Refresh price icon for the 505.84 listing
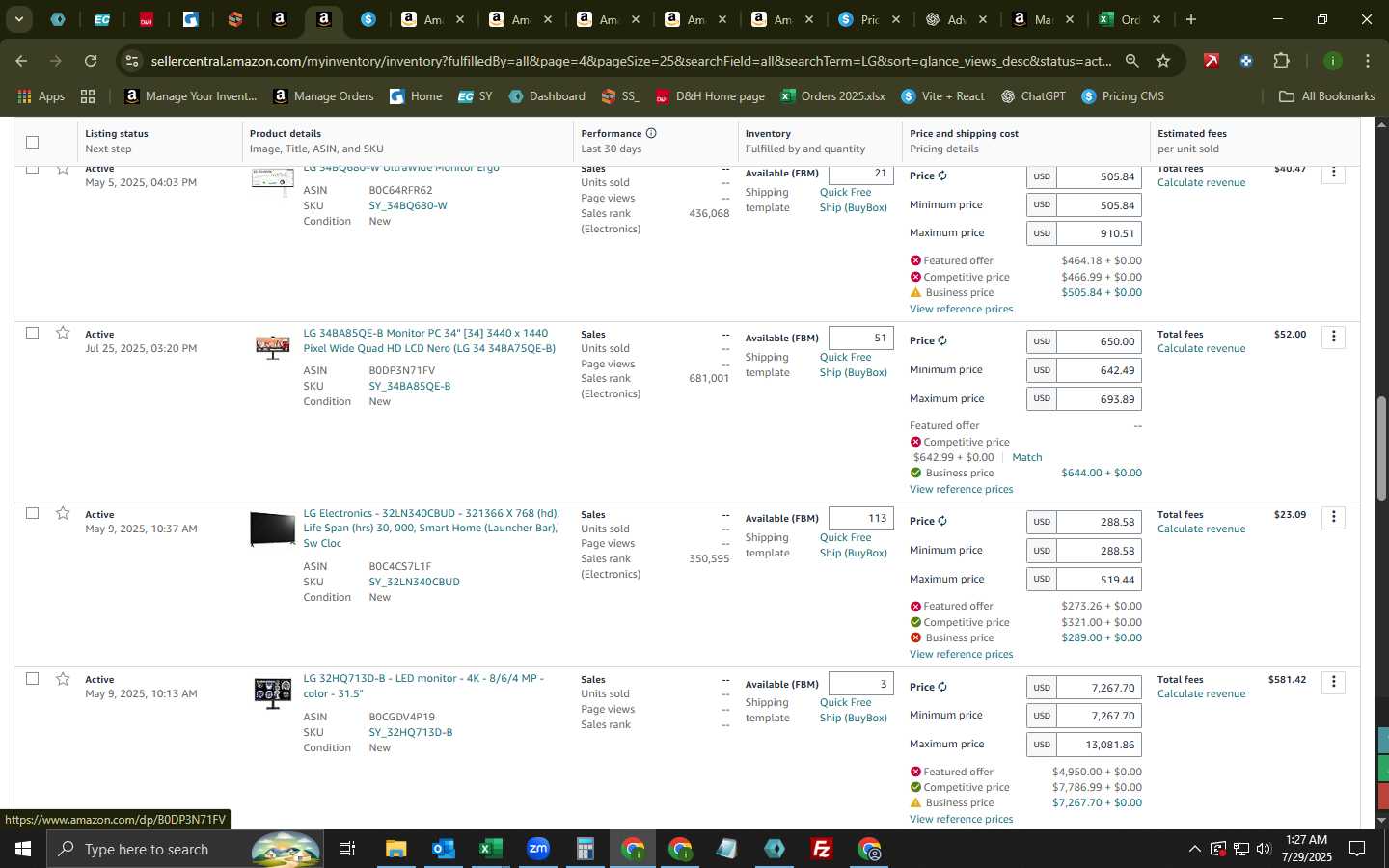Viewport: 1389px width, 868px height. [x=942, y=176]
